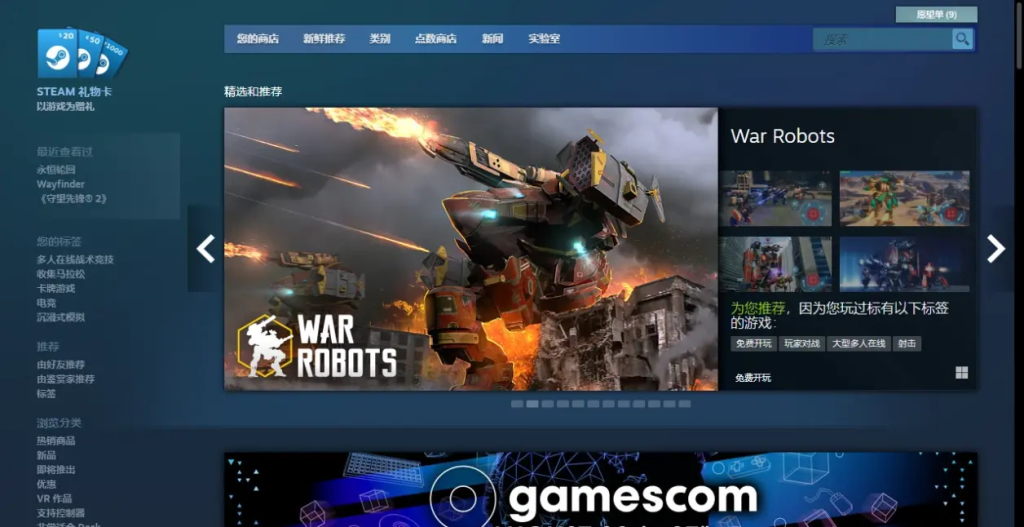Open the 实验室 tab

[544, 39]
